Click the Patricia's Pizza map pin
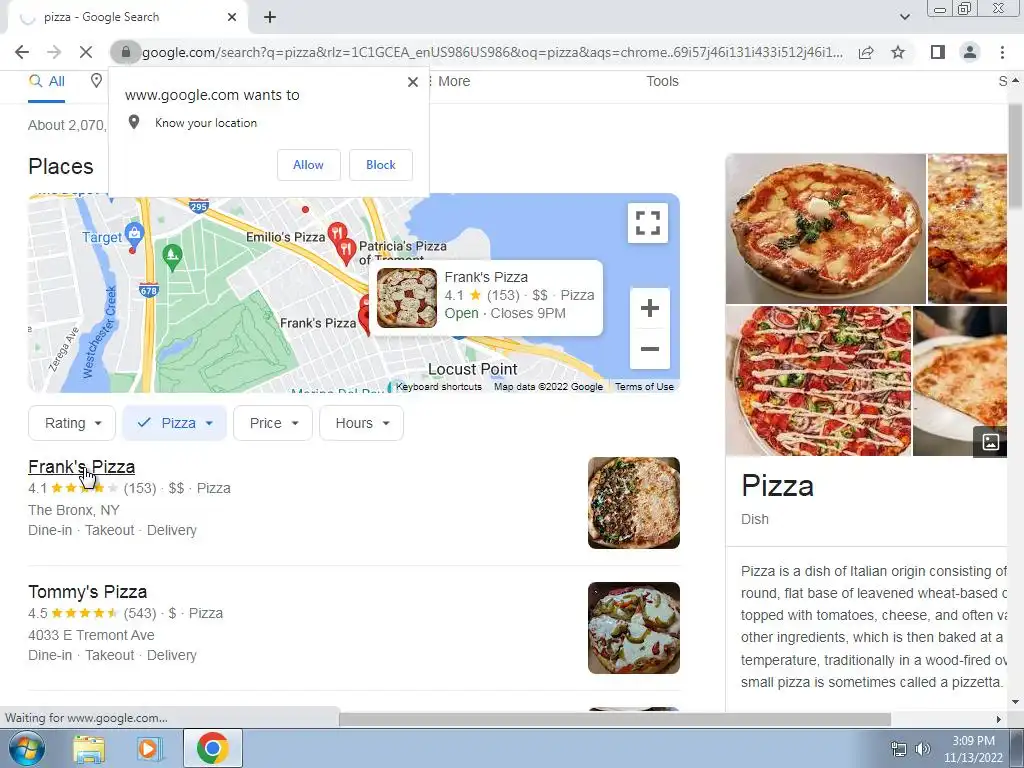The image size is (1024, 768). [x=346, y=251]
